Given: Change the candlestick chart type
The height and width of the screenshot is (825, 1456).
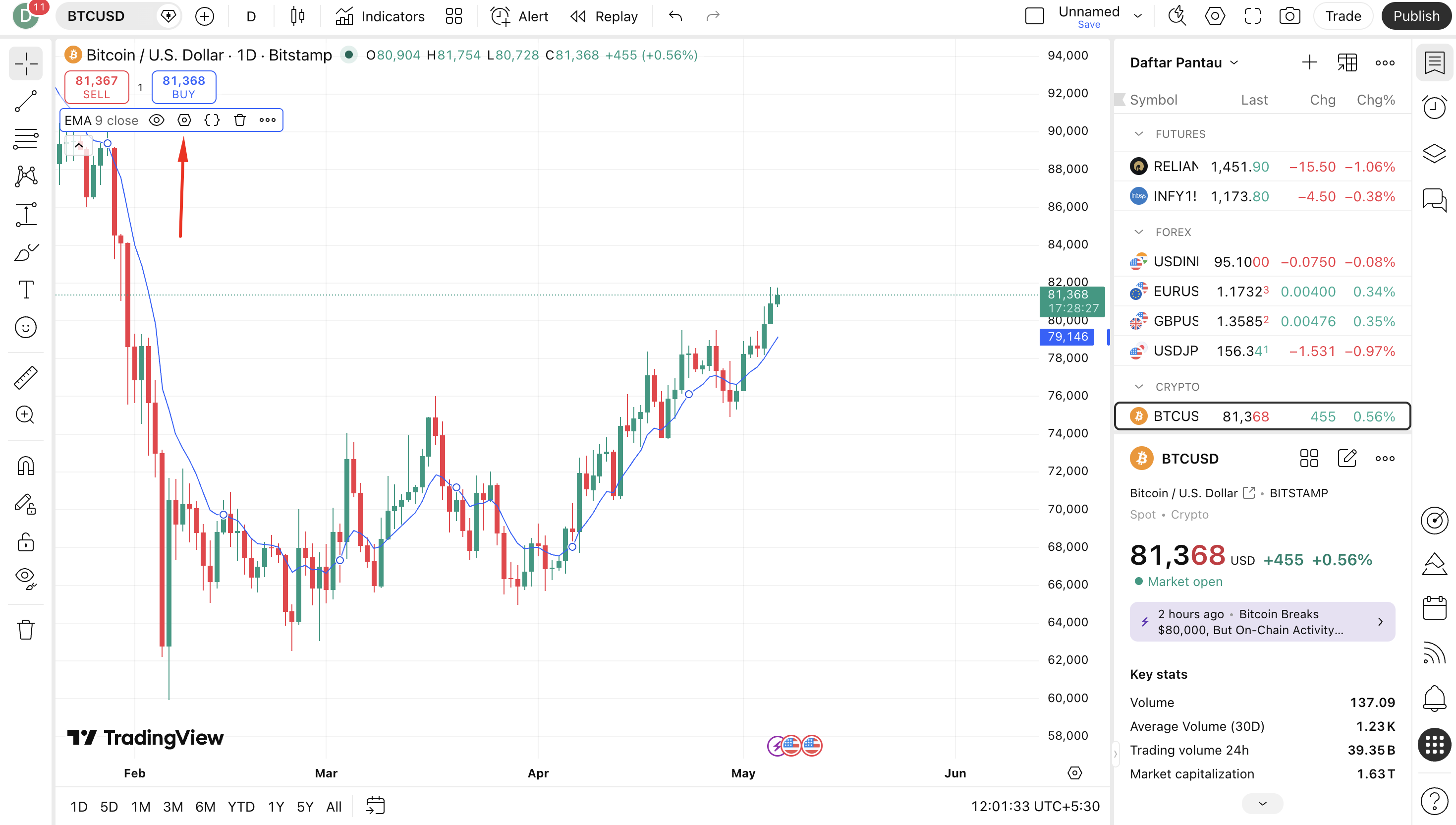Looking at the screenshot, I should click(297, 16).
